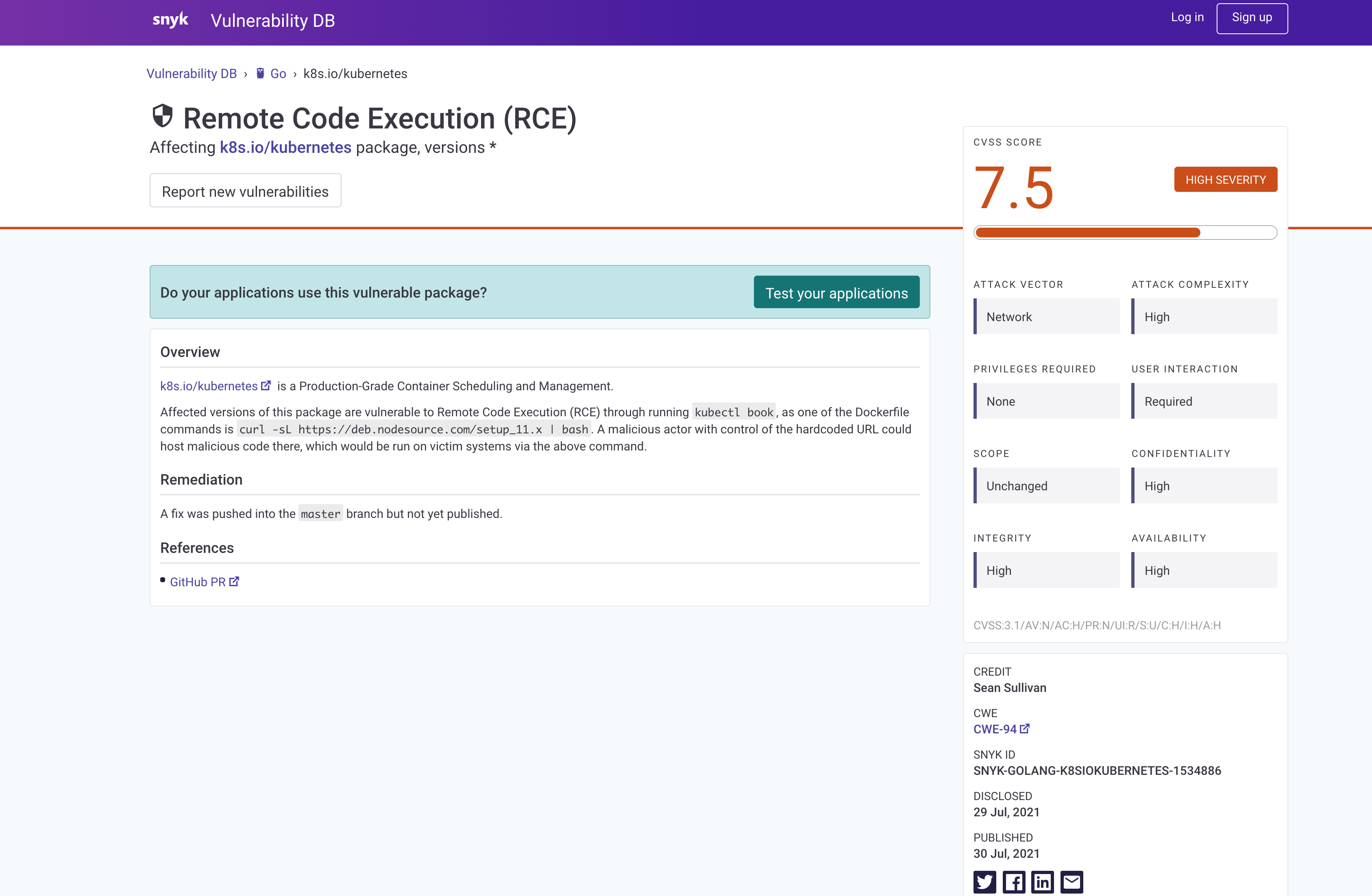Image resolution: width=1372 pixels, height=896 pixels.
Task: Select k8s.io/kubernetes breadcrumb text
Action: [355, 74]
